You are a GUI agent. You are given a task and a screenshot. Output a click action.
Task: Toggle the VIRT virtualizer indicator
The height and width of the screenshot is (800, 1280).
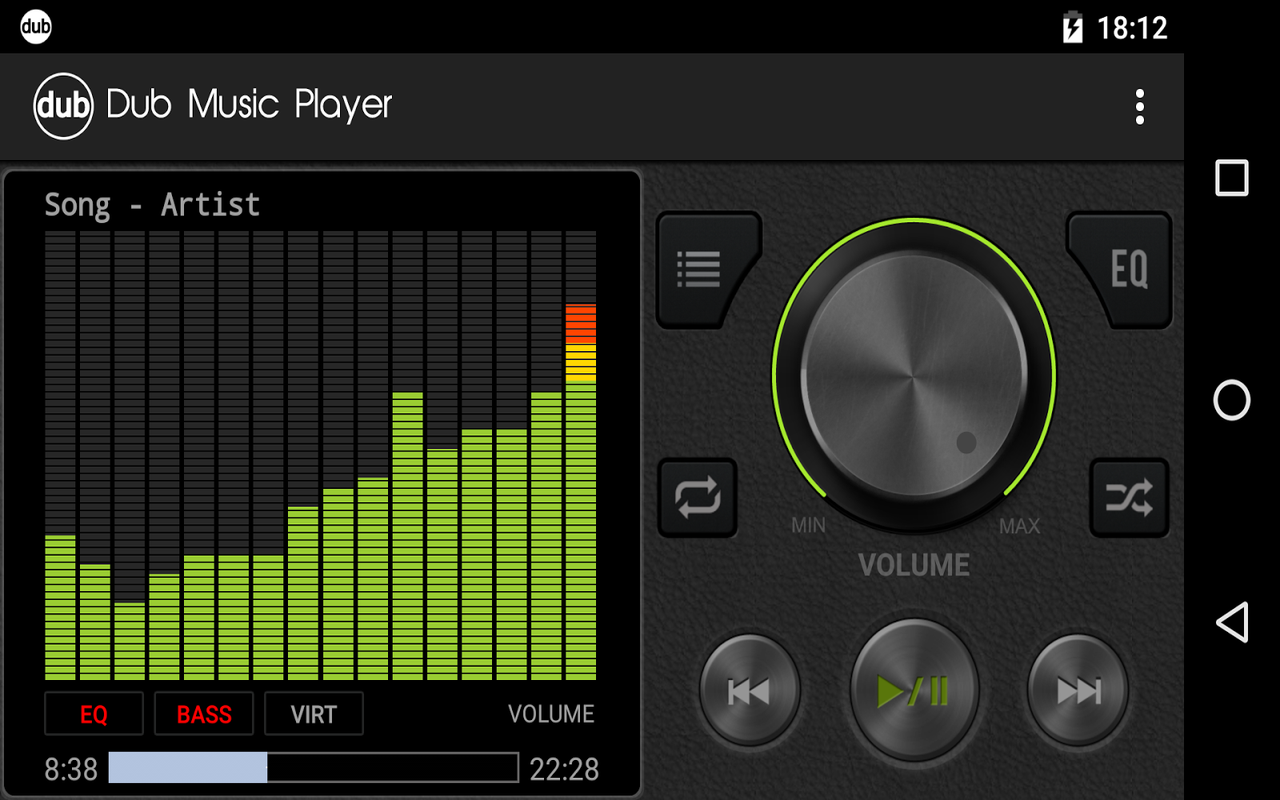314,714
